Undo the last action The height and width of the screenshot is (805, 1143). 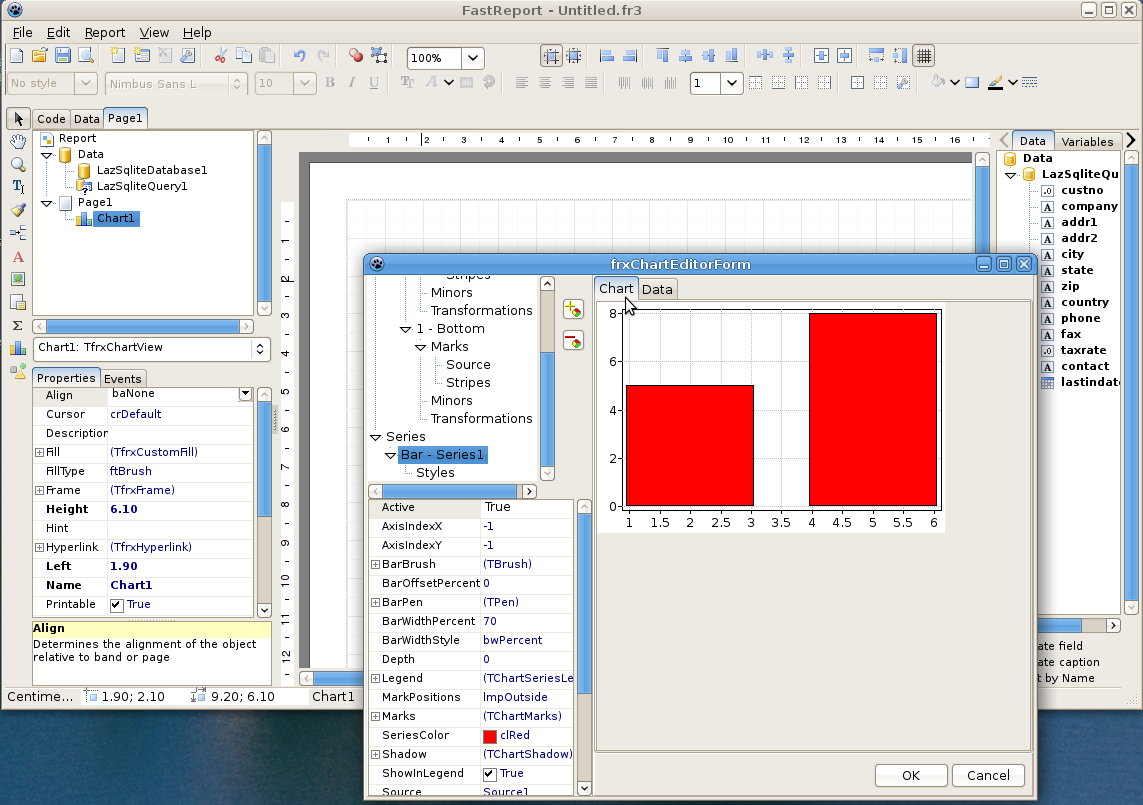(x=299, y=56)
